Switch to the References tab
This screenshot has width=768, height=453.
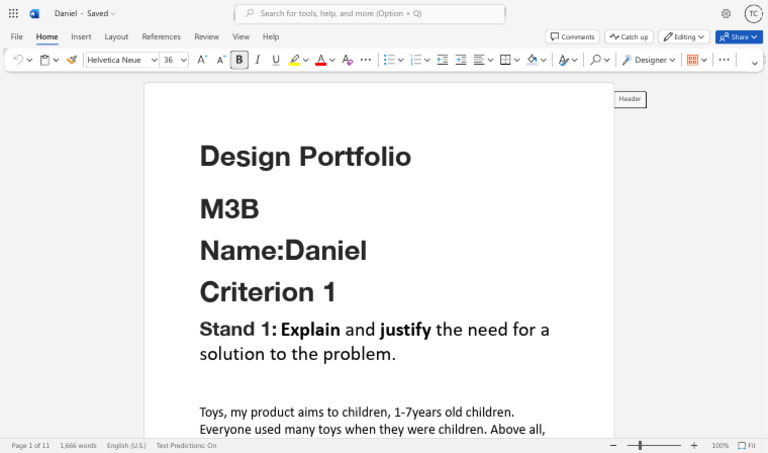point(161,37)
